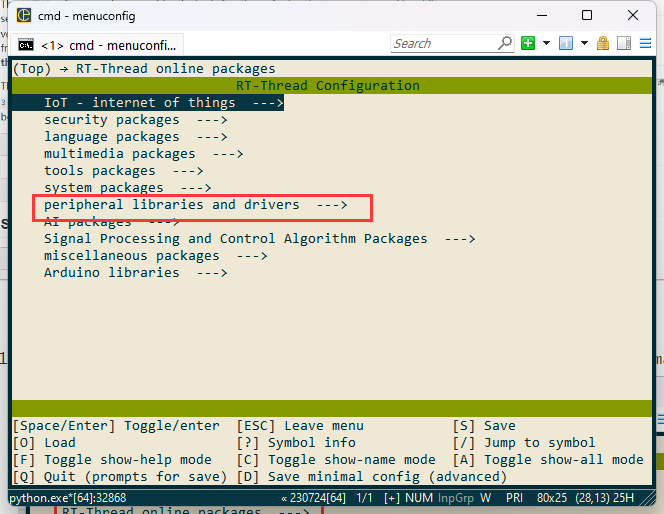Open the hamburger system menu icon
Image resolution: width=664 pixels, height=514 pixels.
(645, 43)
